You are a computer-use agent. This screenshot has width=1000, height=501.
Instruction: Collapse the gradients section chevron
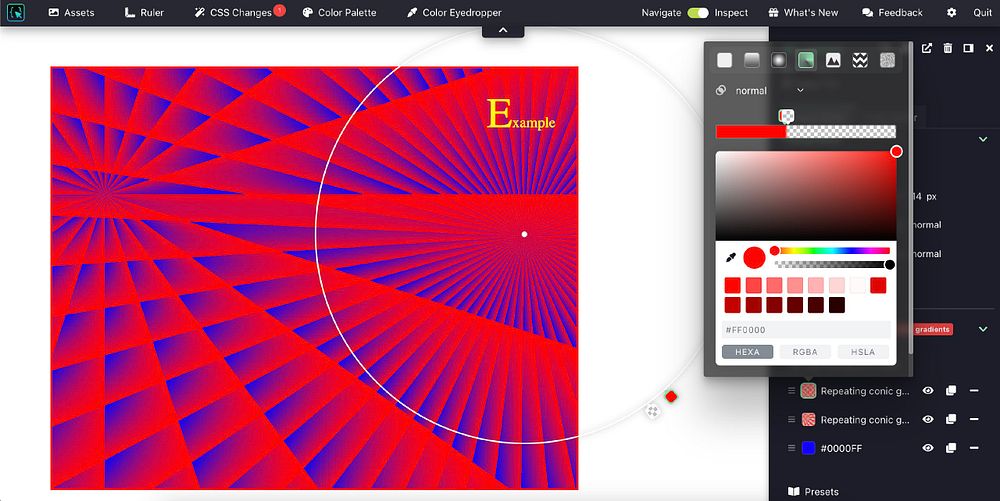pyautogui.click(x=983, y=330)
